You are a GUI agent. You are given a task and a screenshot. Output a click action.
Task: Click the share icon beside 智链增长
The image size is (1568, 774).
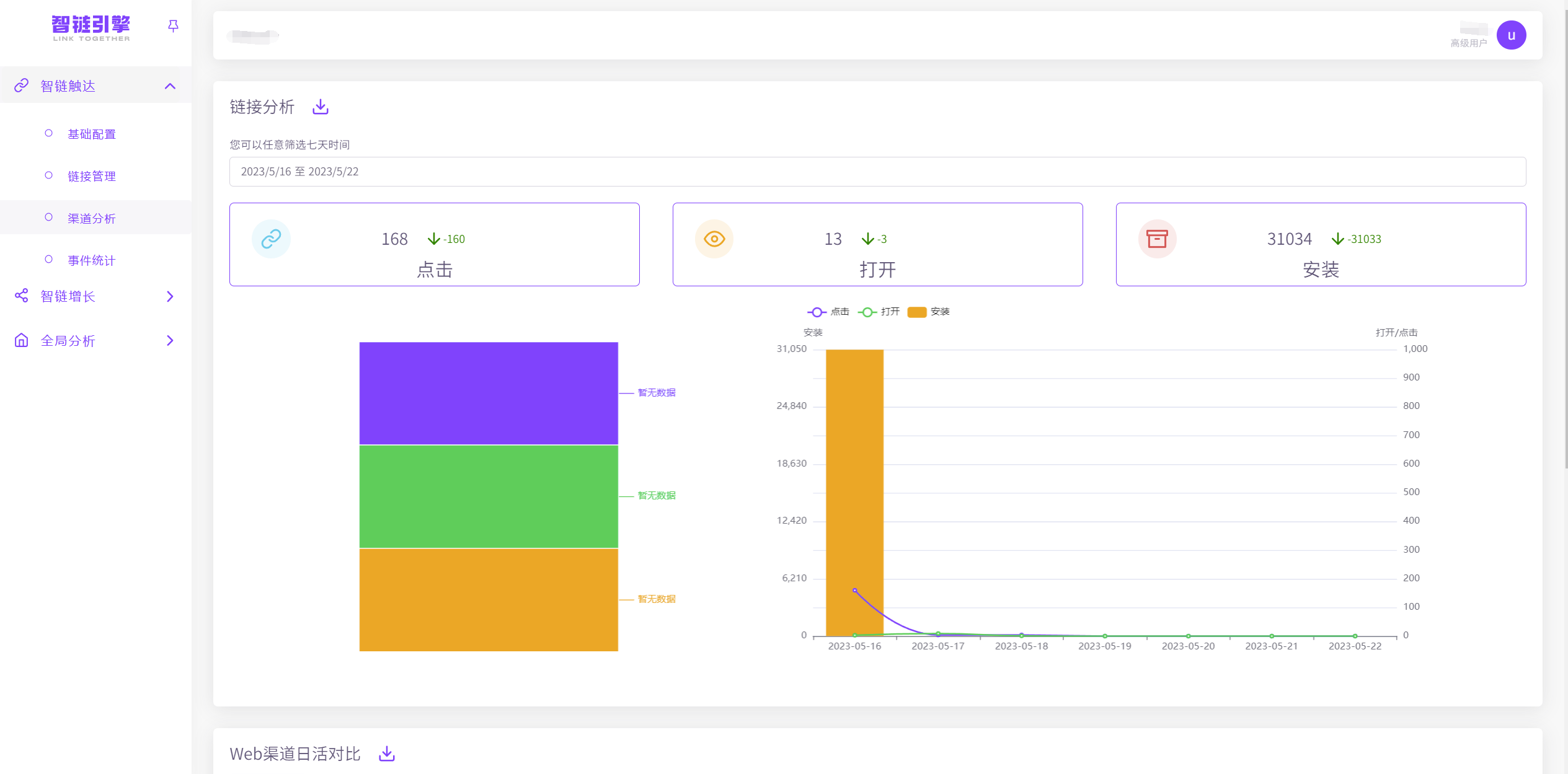coord(22,296)
